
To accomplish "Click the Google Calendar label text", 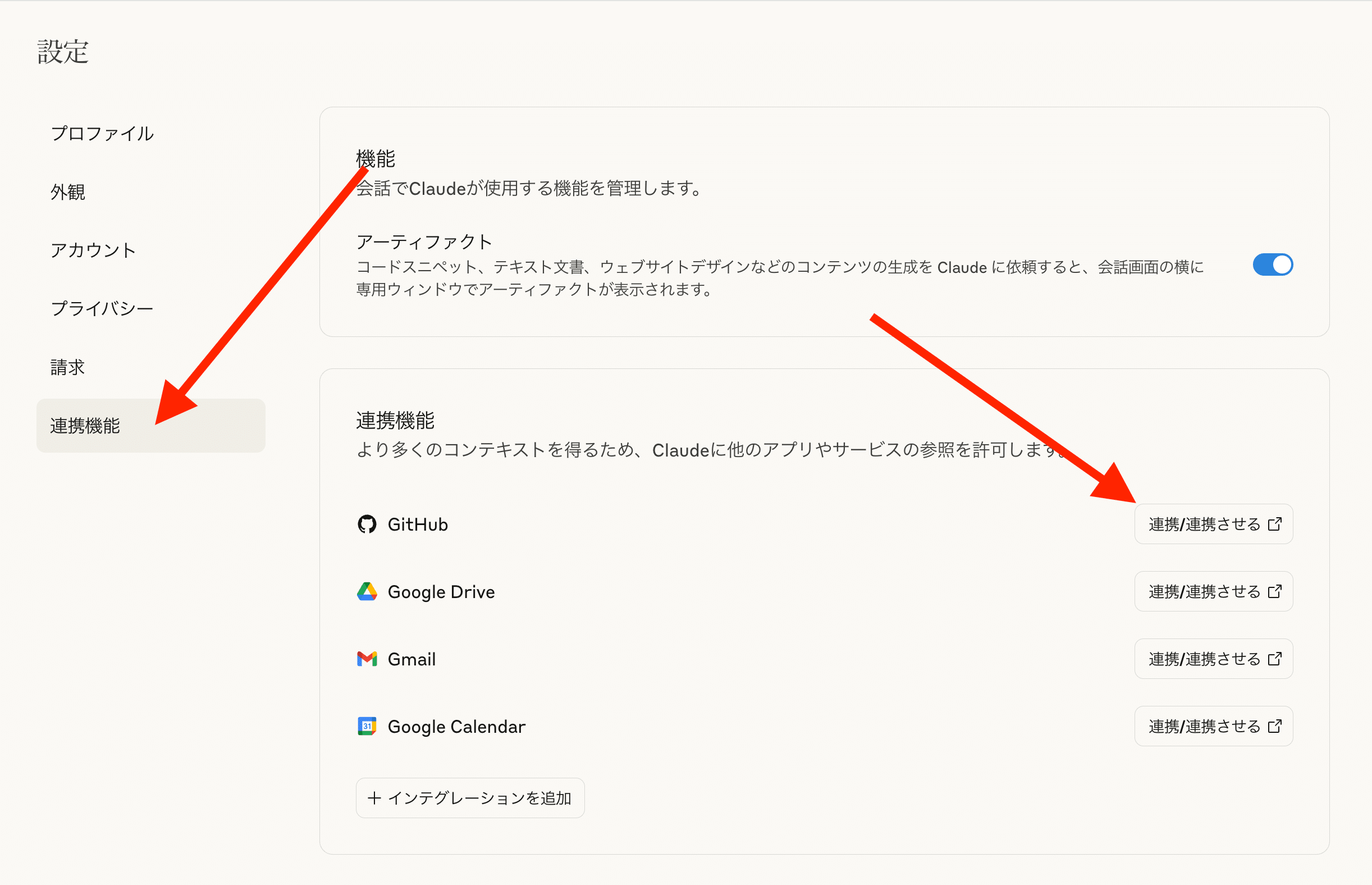I will click(x=456, y=727).
